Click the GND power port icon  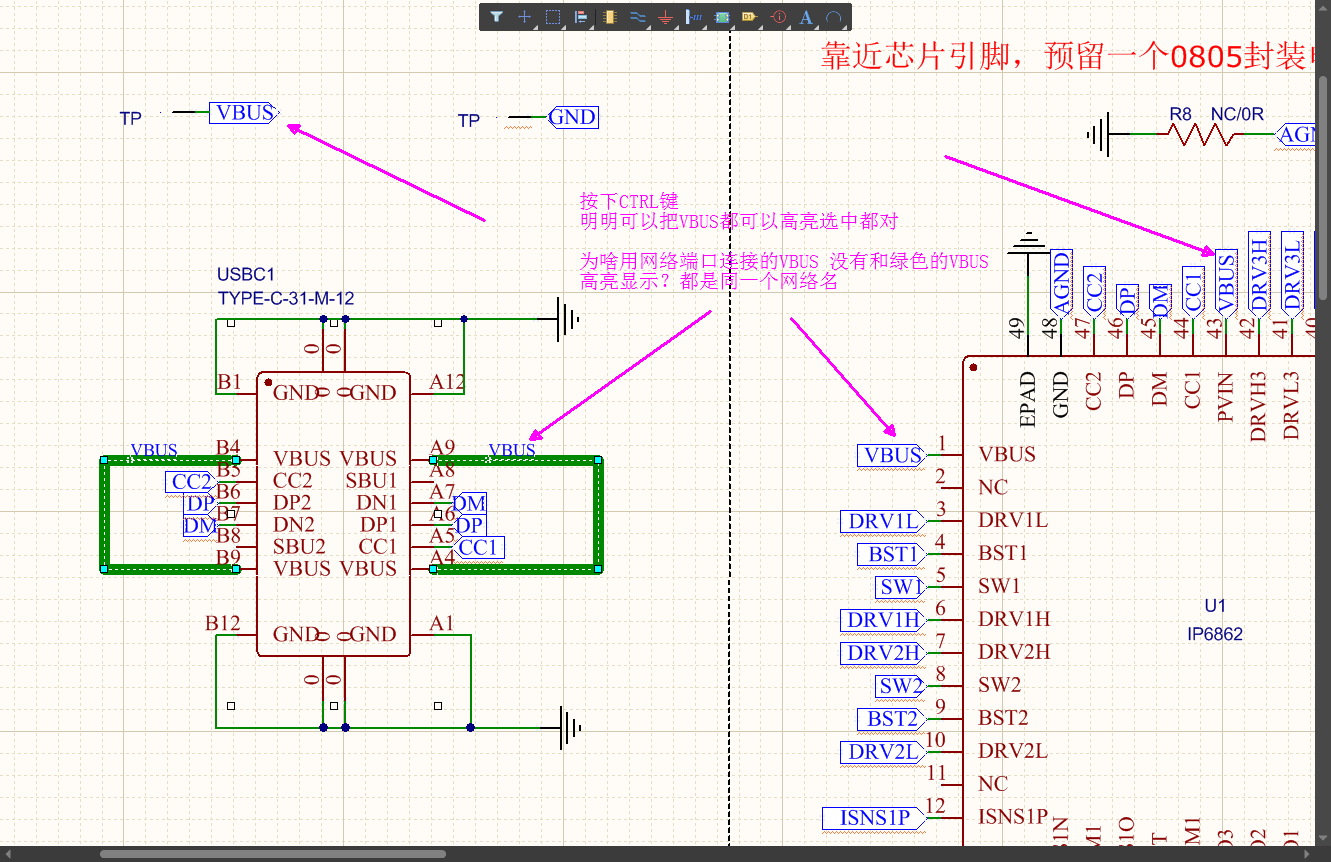coord(665,17)
